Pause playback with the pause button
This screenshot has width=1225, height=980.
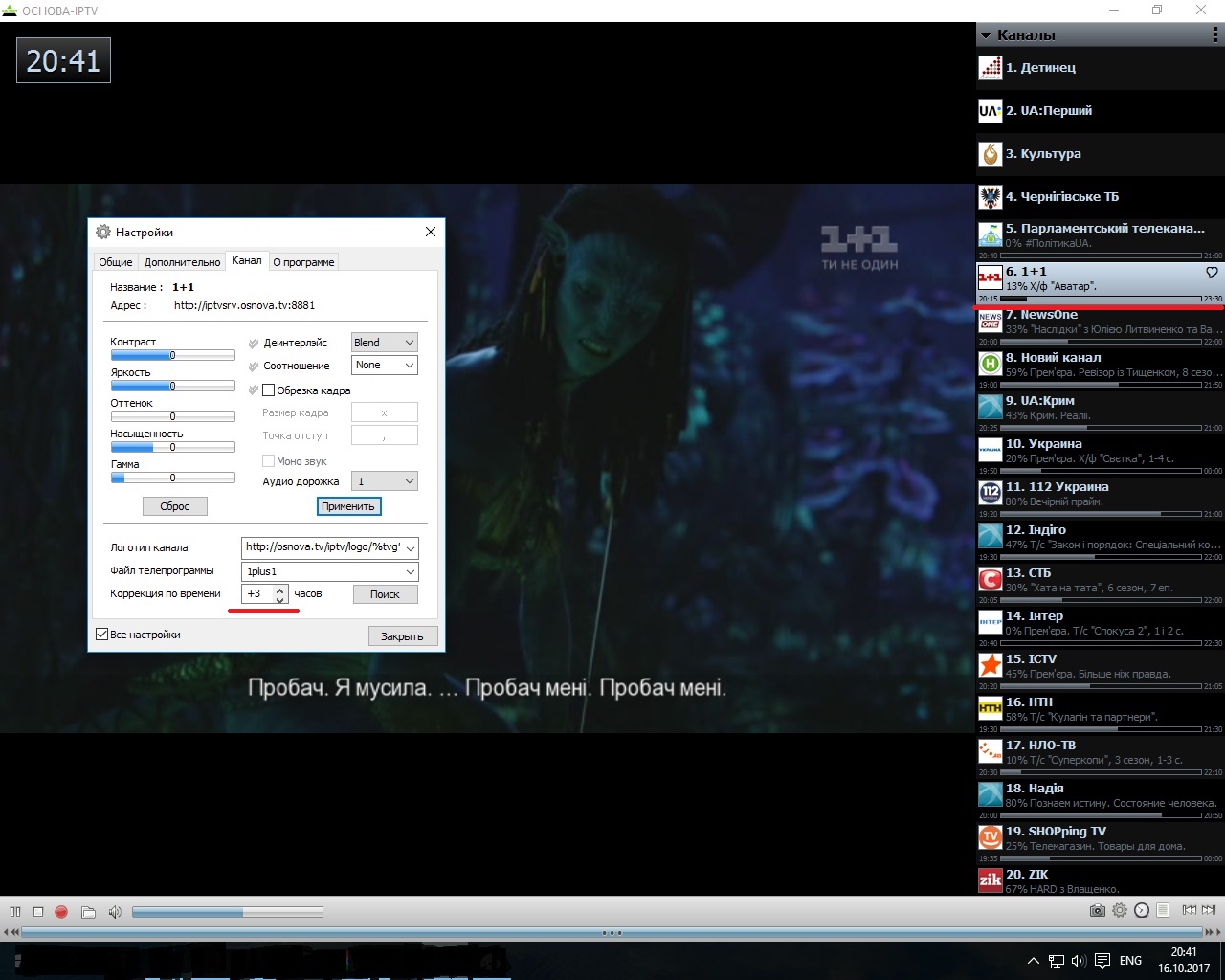15,912
